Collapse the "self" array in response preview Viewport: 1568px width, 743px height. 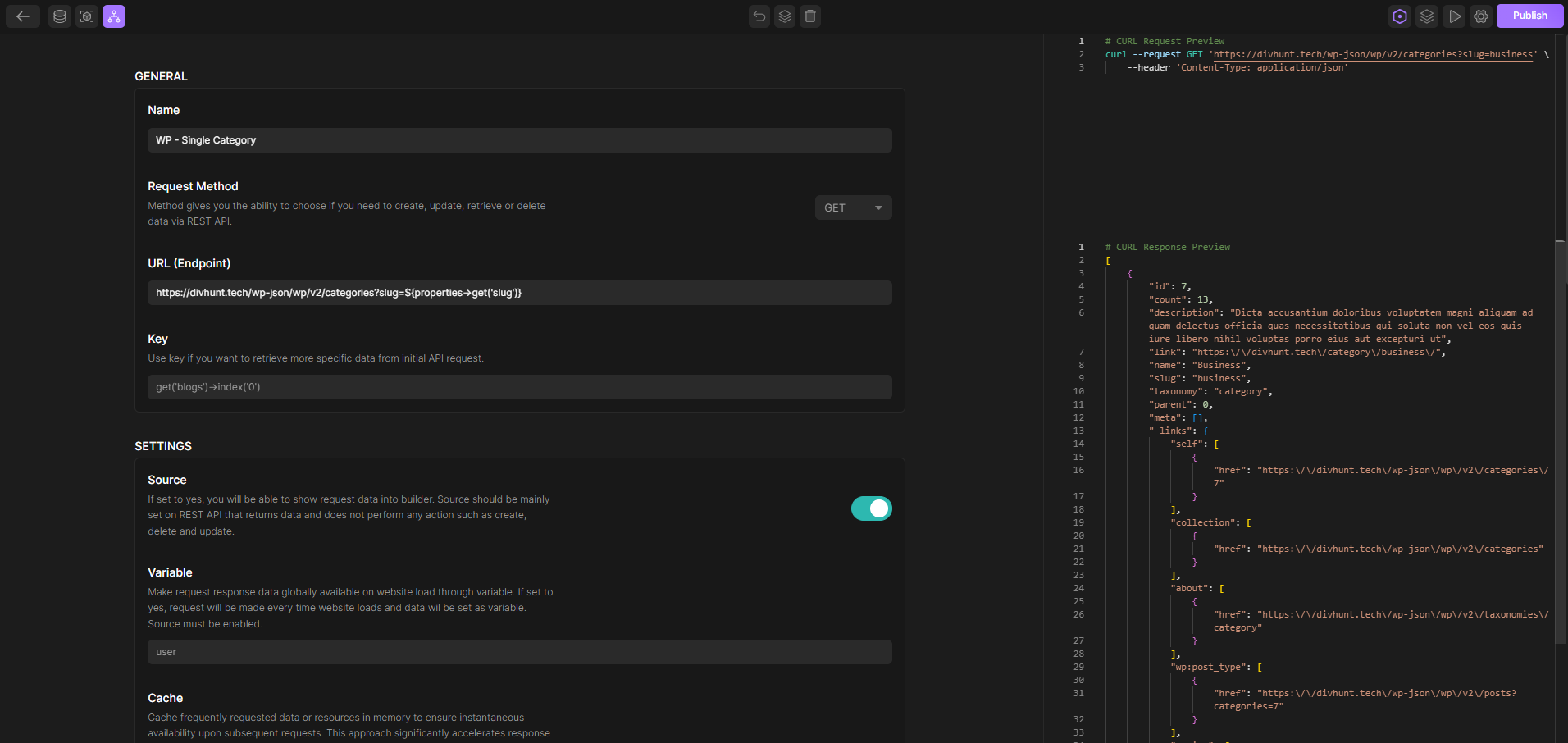coord(1216,444)
